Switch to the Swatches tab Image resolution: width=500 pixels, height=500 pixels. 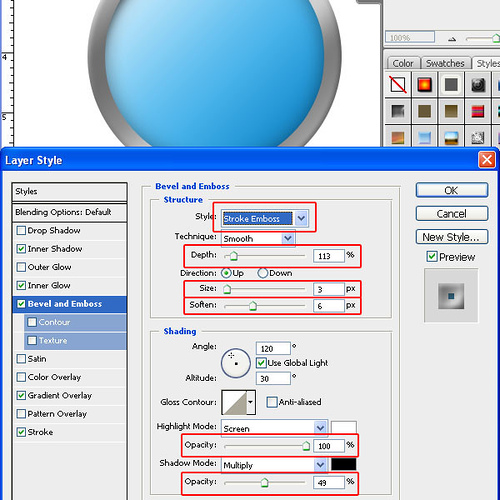pyautogui.click(x=445, y=63)
